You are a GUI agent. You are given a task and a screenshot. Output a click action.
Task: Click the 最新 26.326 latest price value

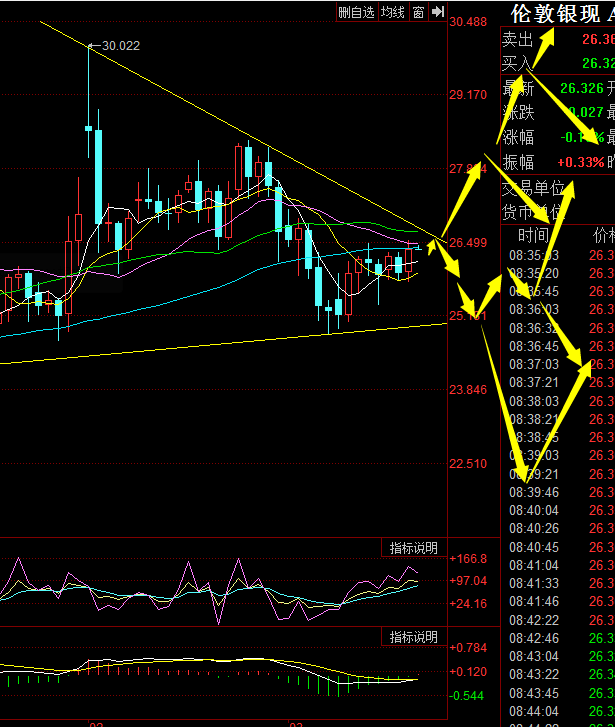(581, 88)
